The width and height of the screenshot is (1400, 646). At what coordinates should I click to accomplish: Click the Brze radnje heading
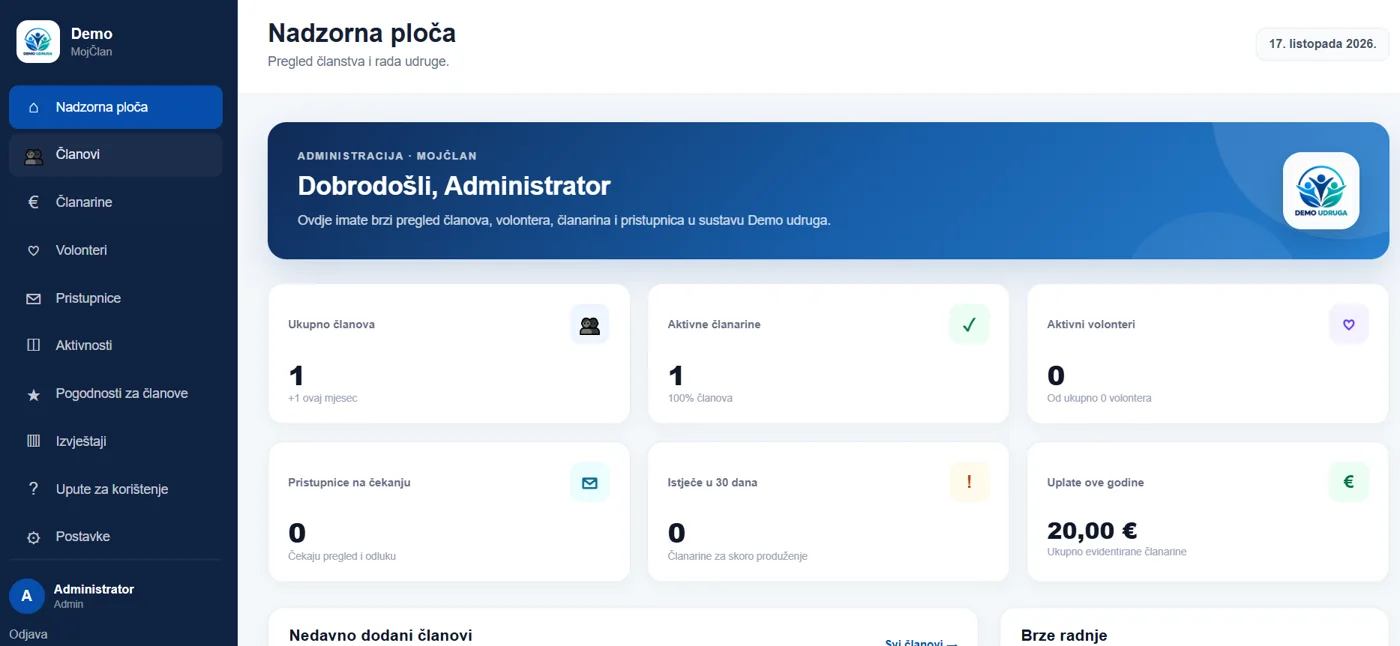tap(1064, 635)
